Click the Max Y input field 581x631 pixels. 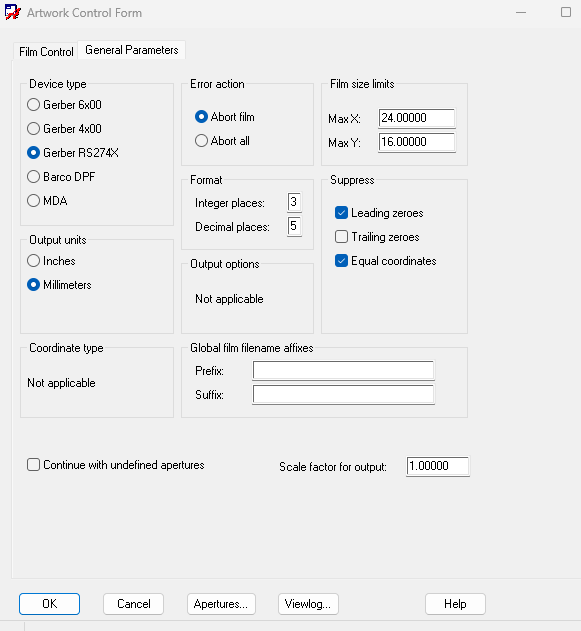(x=417, y=142)
